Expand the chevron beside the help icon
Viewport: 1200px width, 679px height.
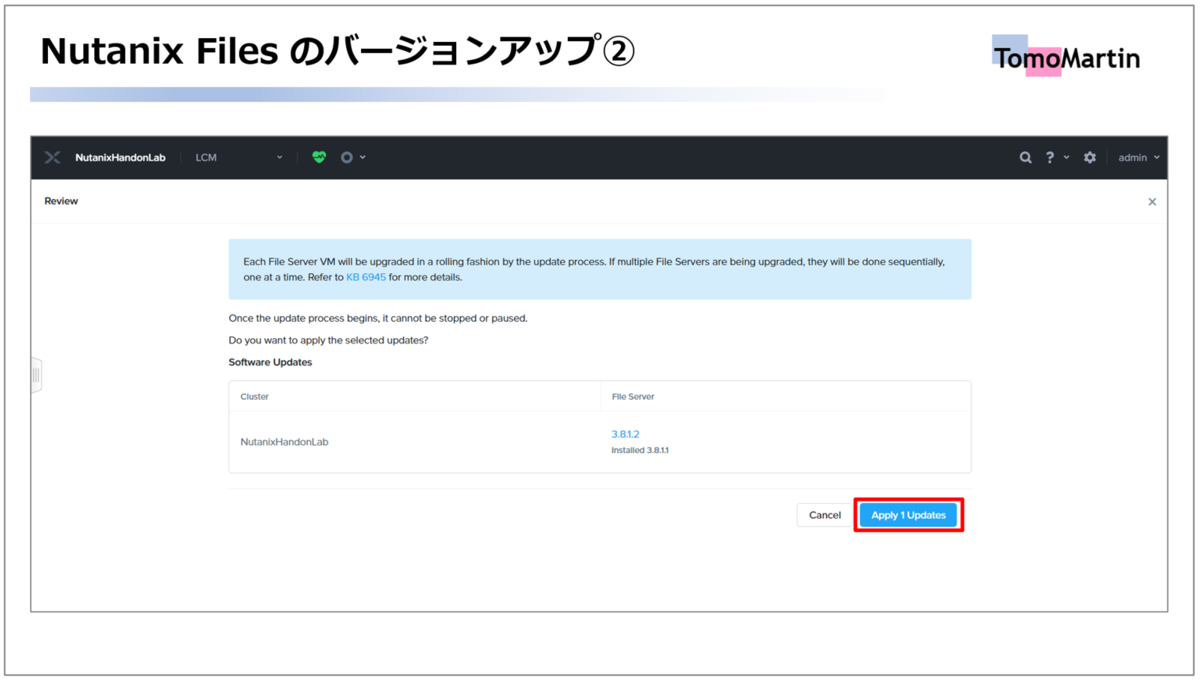[1066, 158]
